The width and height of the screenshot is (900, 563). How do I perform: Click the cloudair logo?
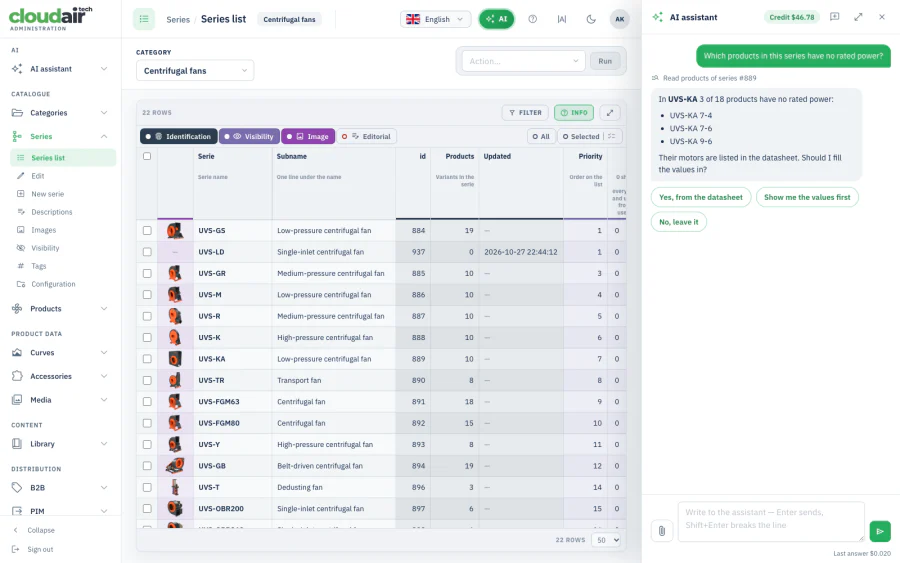(51, 18)
